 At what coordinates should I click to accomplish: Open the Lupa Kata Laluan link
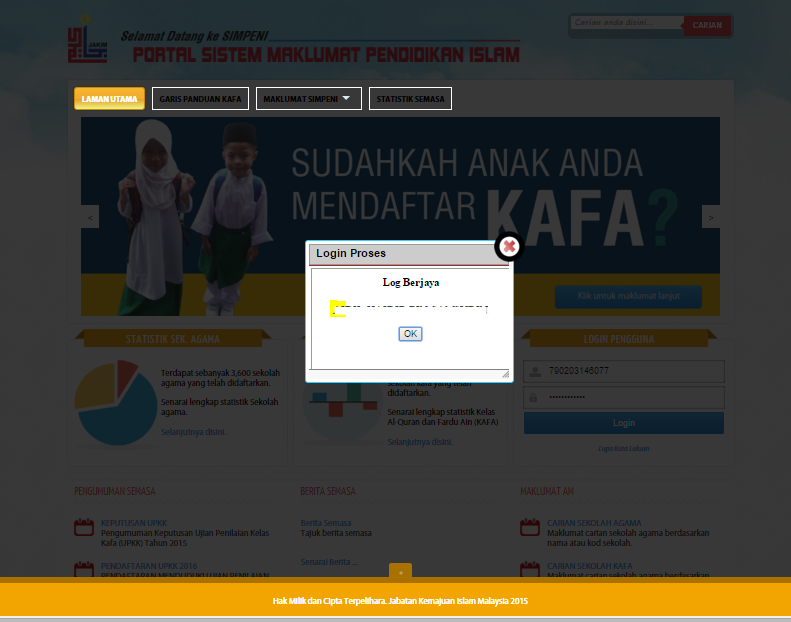(624, 448)
